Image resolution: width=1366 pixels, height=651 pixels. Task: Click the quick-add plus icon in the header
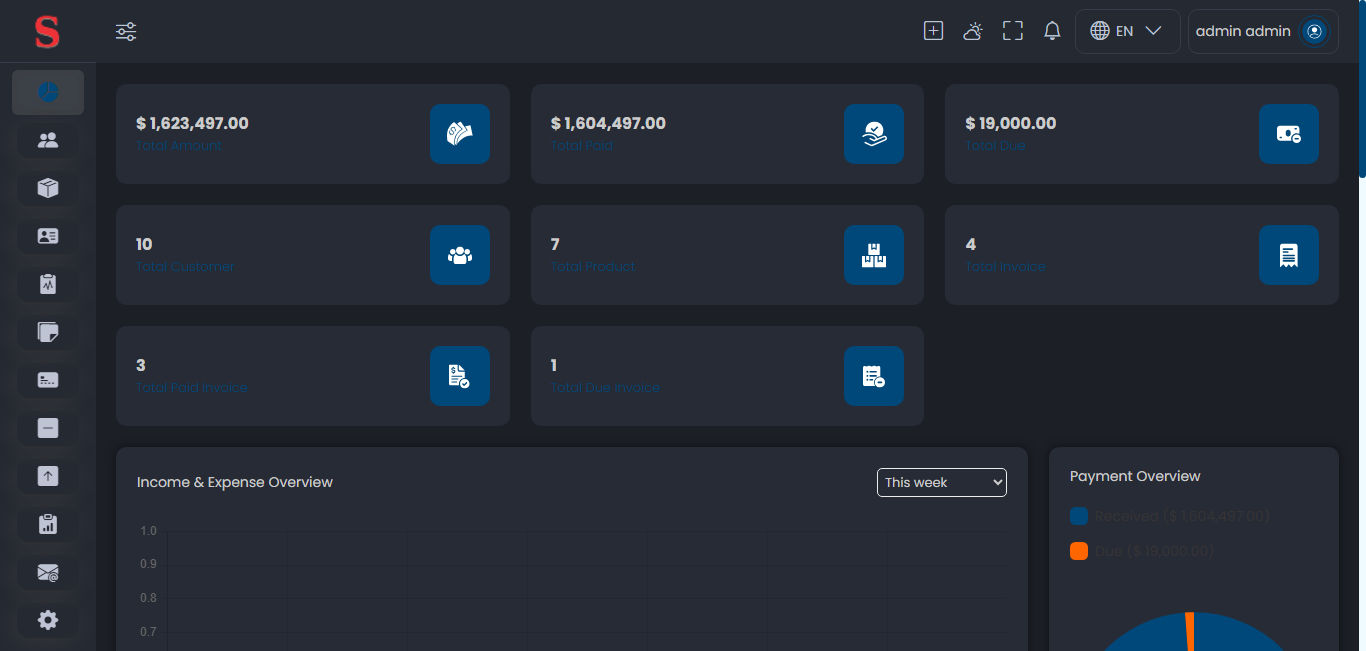[932, 30]
